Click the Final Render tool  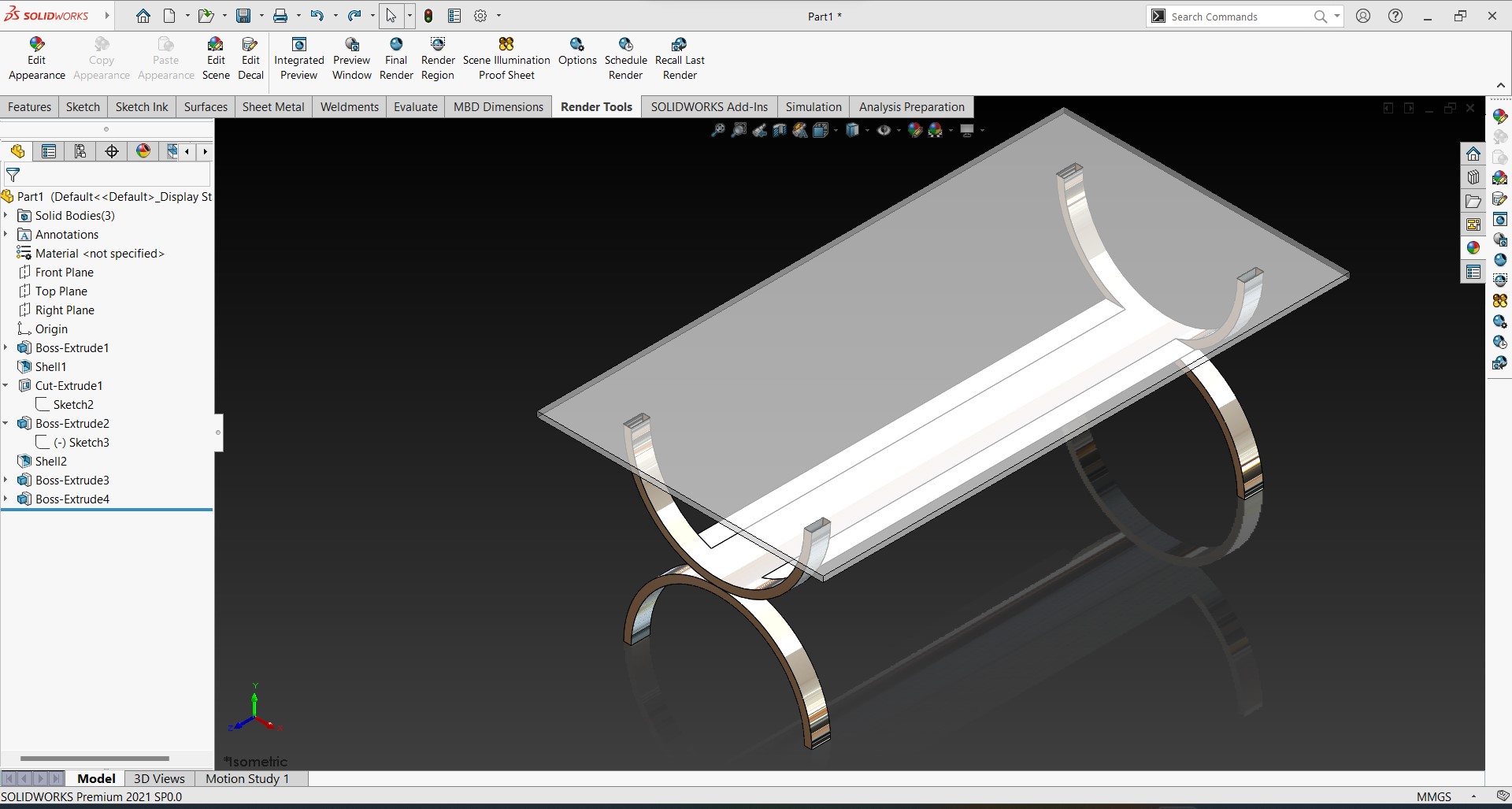click(x=396, y=58)
